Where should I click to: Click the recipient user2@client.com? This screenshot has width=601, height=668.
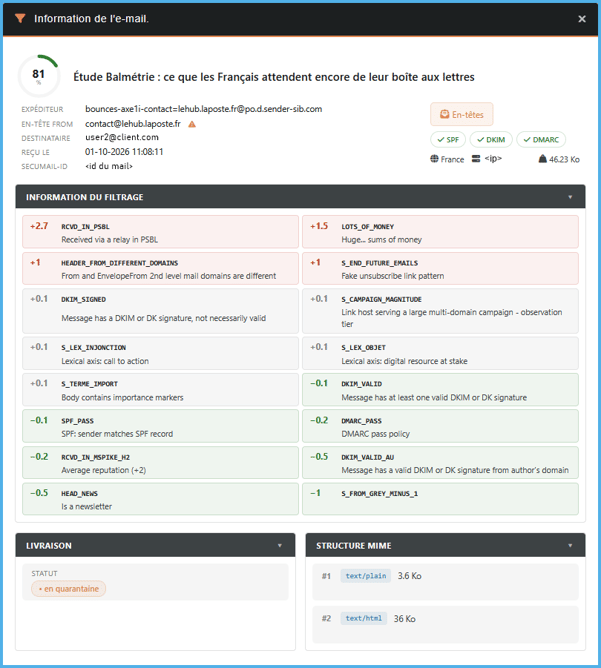click(x=122, y=137)
